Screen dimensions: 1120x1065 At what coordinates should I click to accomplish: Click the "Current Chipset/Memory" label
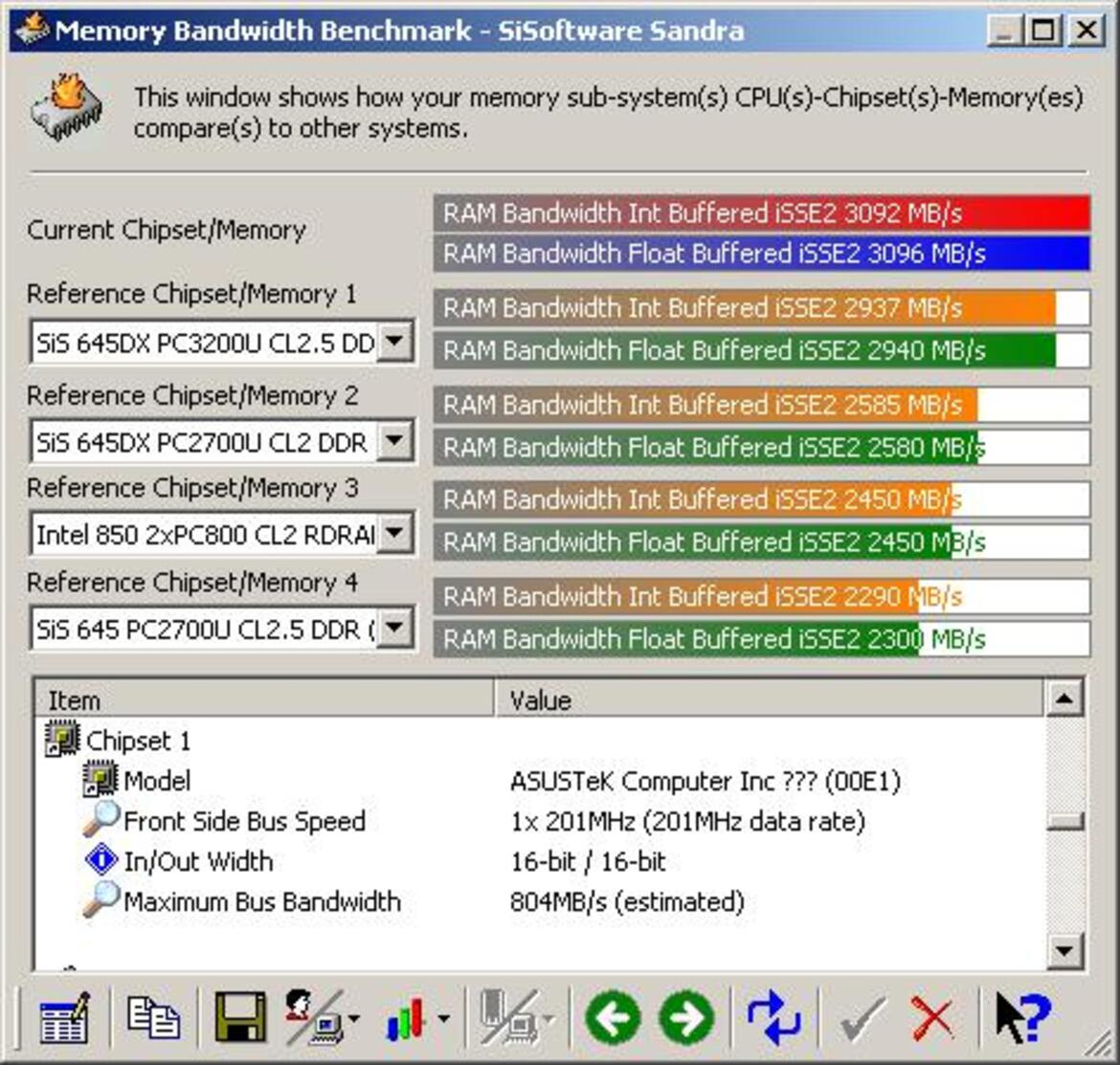point(167,229)
